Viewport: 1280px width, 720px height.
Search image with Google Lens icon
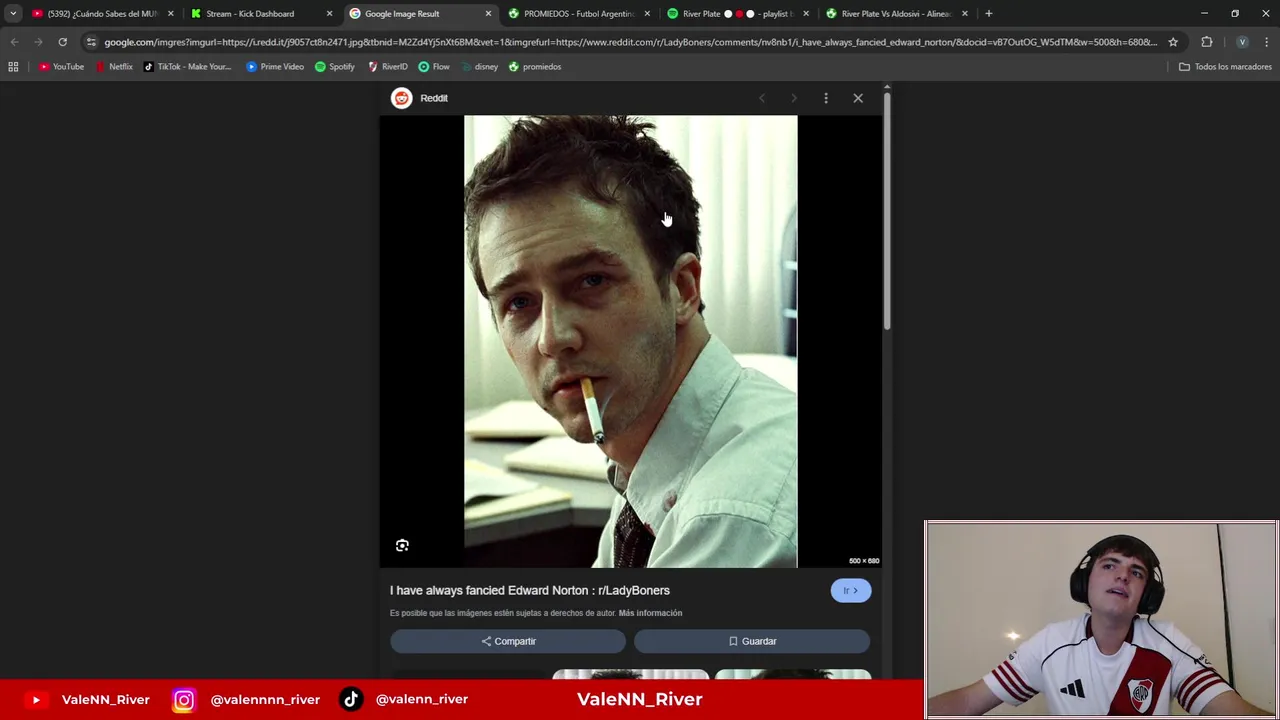(402, 545)
